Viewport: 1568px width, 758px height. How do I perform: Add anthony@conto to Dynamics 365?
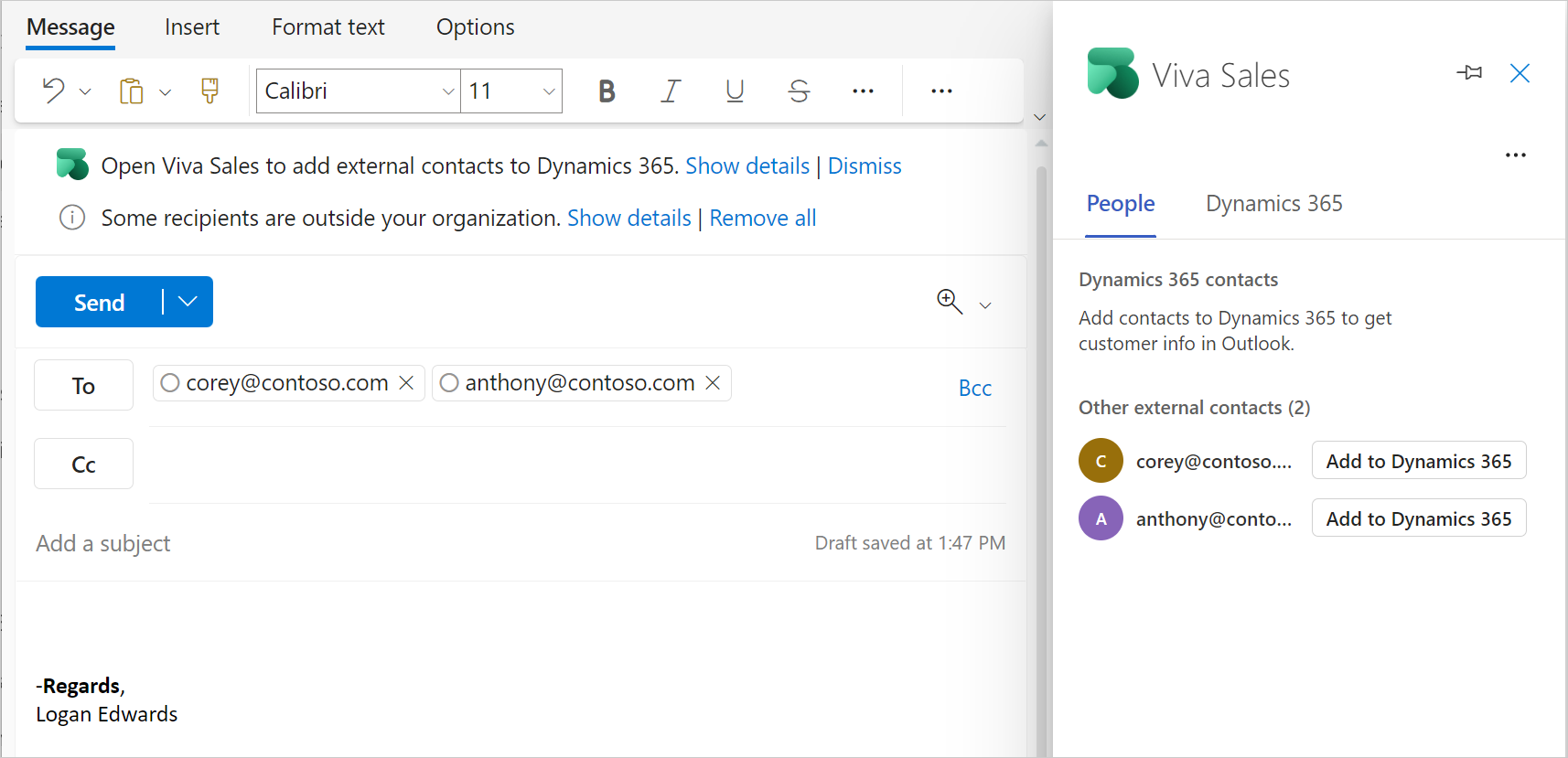[1419, 518]
